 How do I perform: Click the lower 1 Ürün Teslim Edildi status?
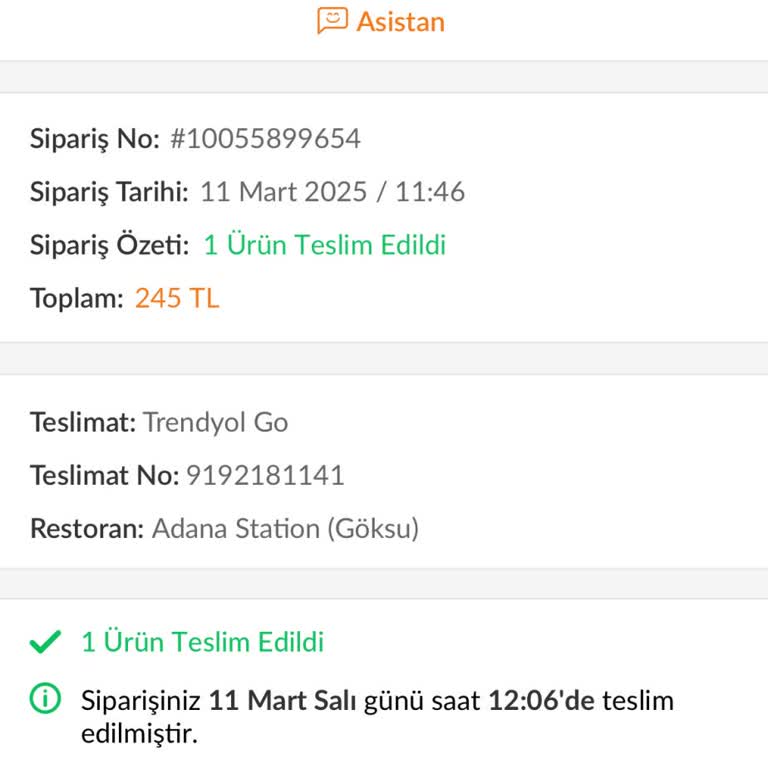202,642
